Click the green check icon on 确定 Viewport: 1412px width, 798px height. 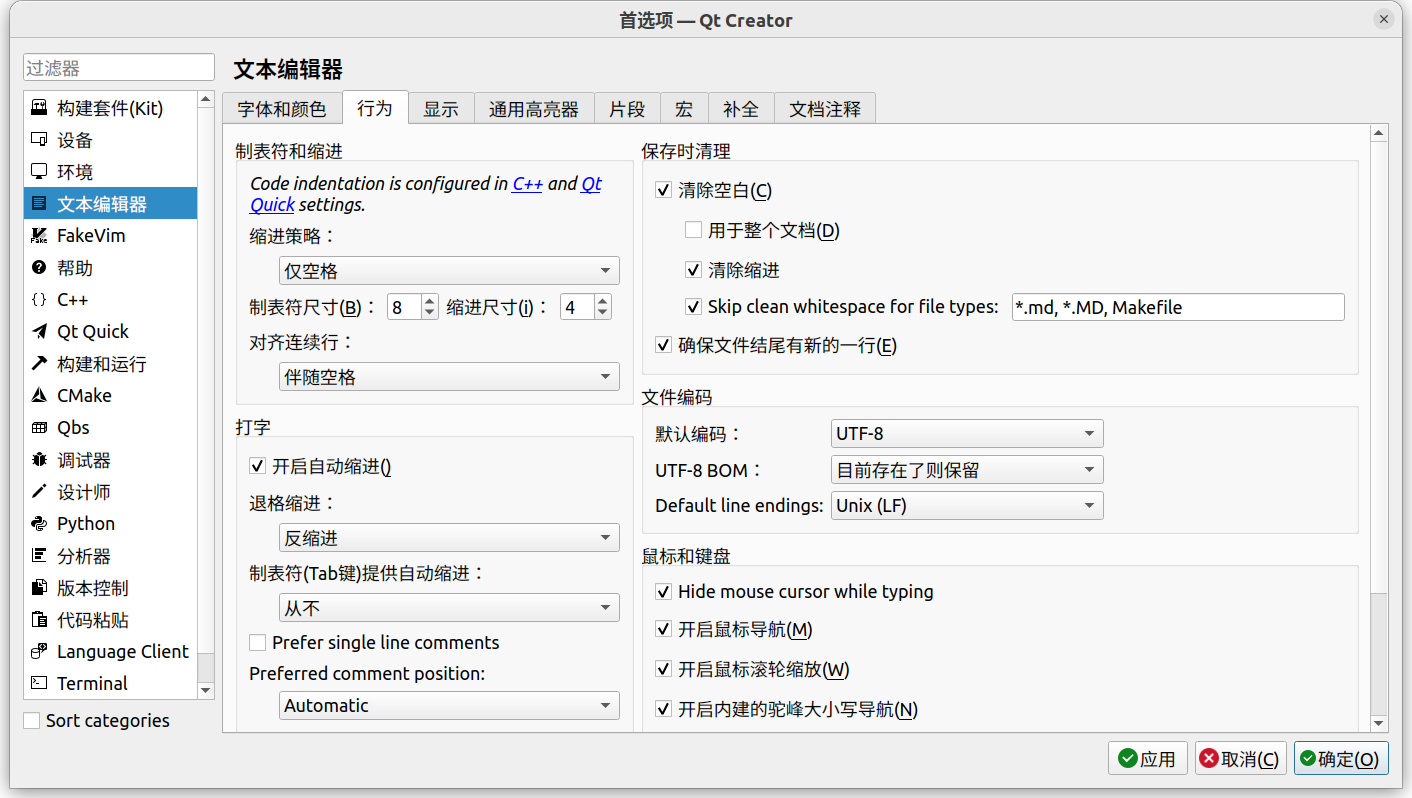pyautogui.click(x=1308, y=759)
